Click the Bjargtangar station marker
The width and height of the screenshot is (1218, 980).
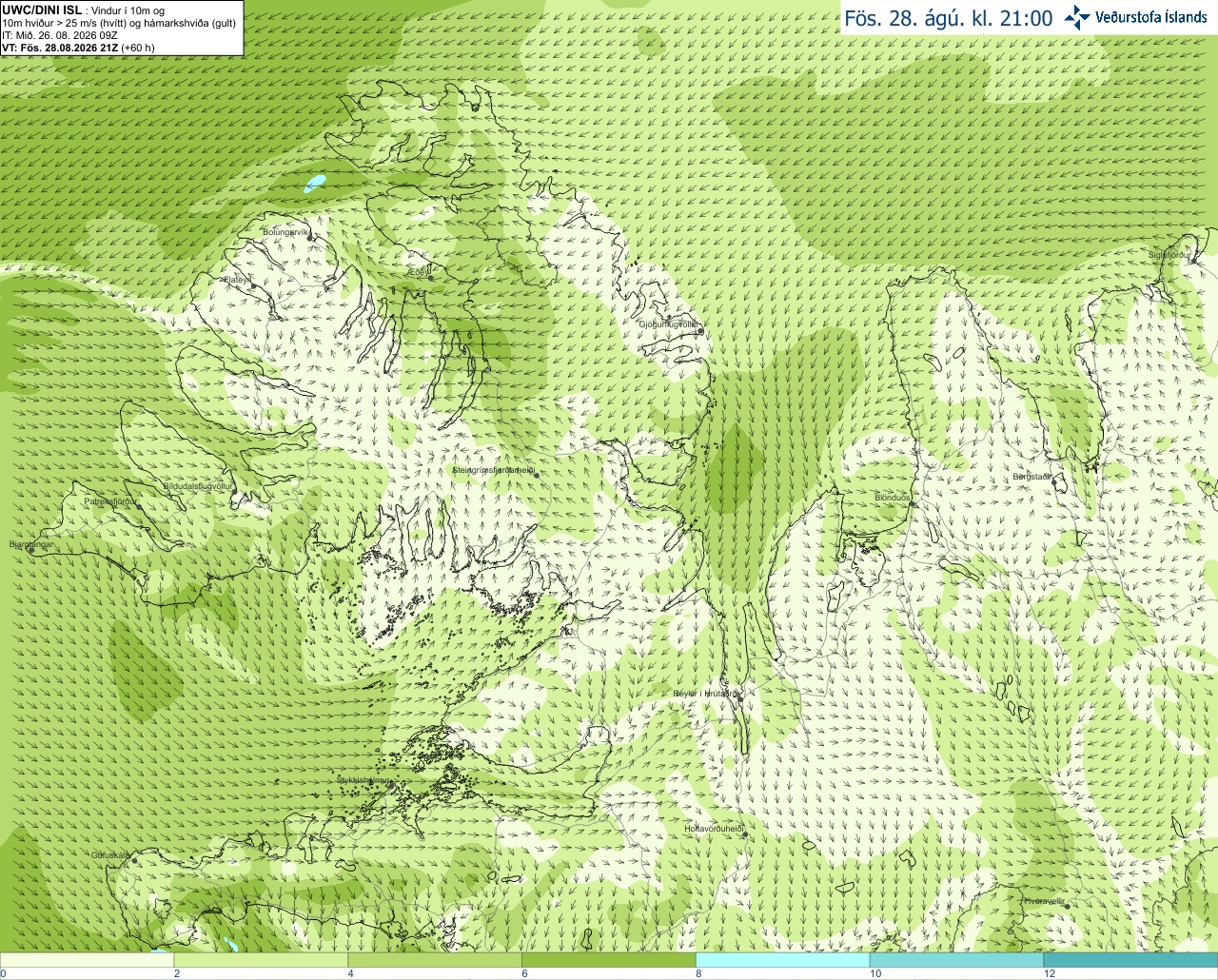[x=31, y=549]
